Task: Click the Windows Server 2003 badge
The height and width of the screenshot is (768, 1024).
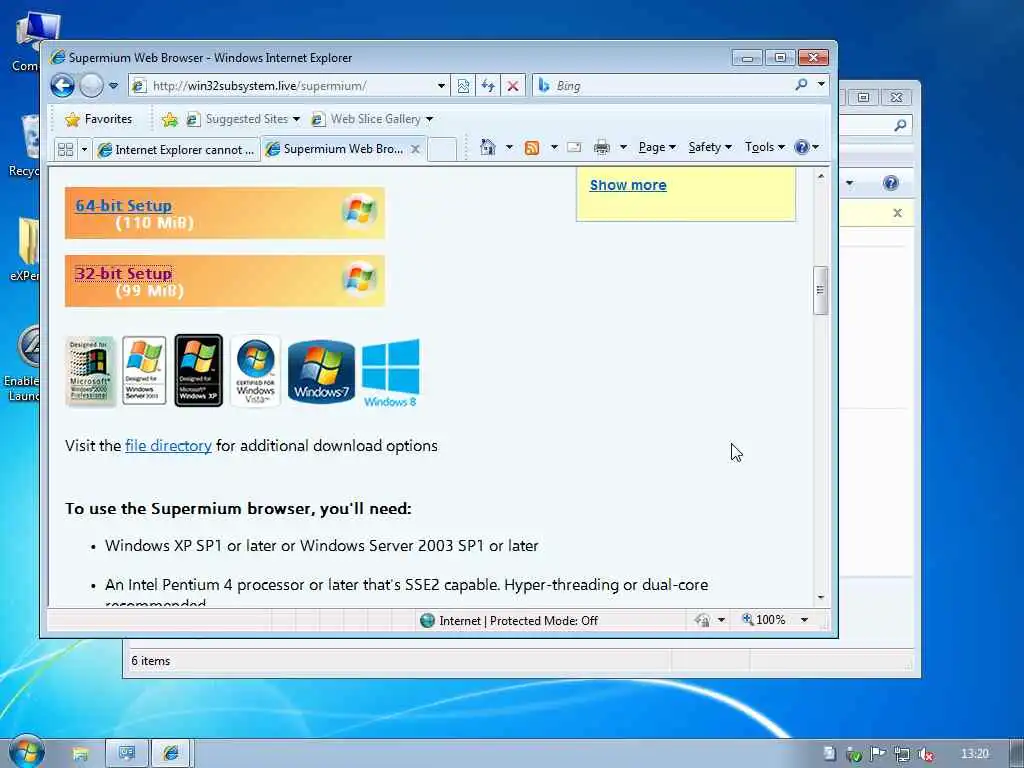Action: click(144, 371)
